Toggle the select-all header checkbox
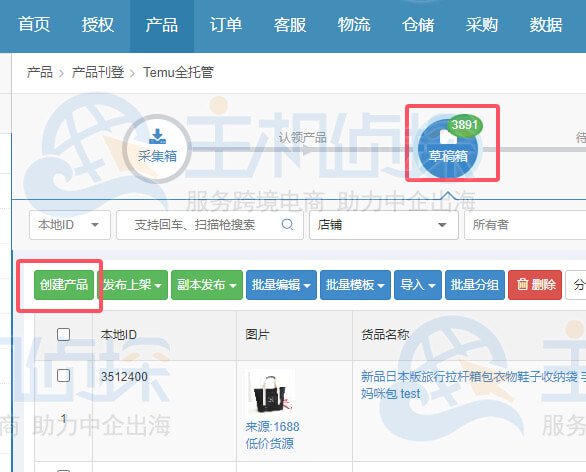586x472 pixels. click(x=64, y=334)
